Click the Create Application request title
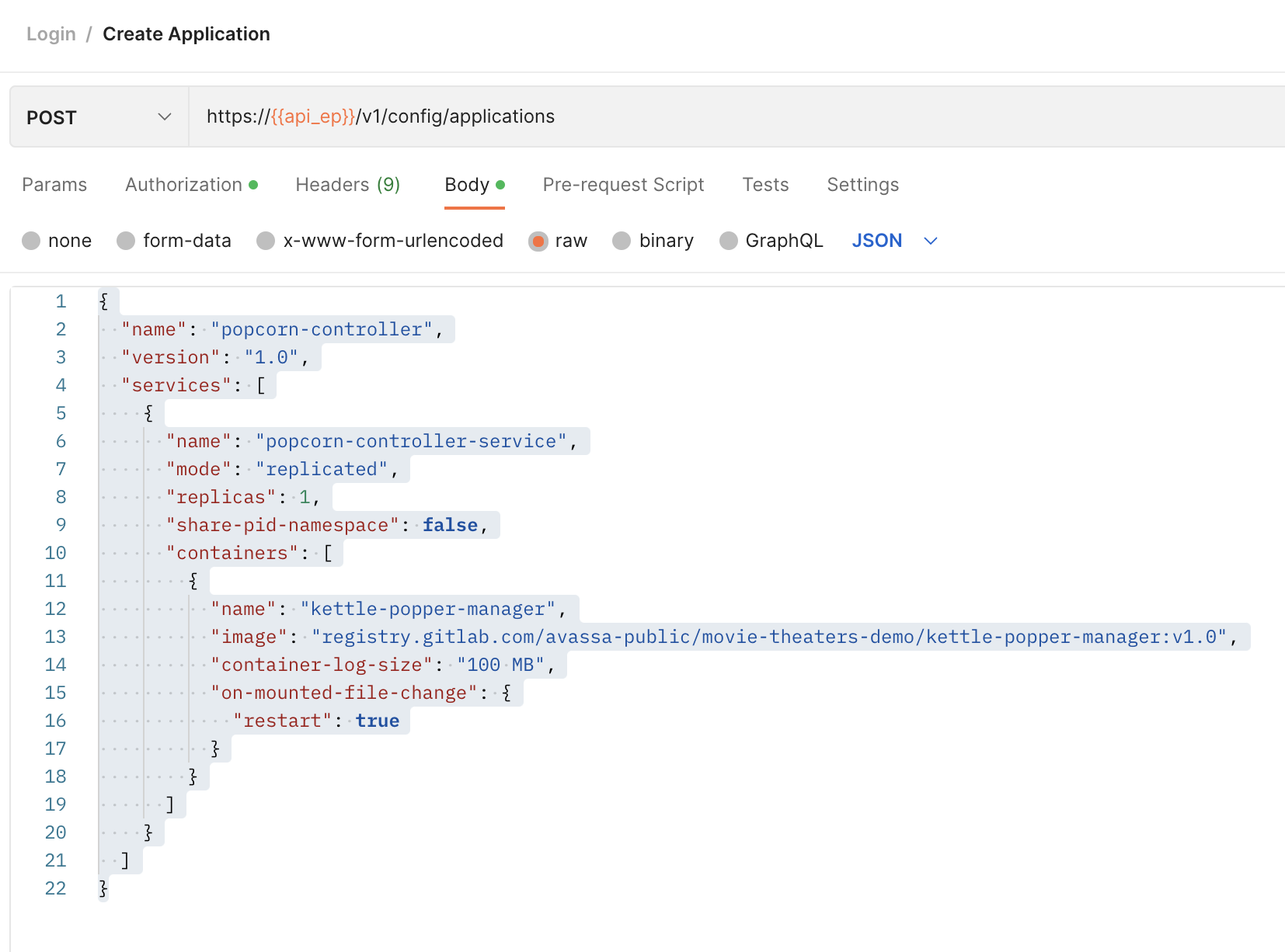1285x952 pixels. coord(186,34)
